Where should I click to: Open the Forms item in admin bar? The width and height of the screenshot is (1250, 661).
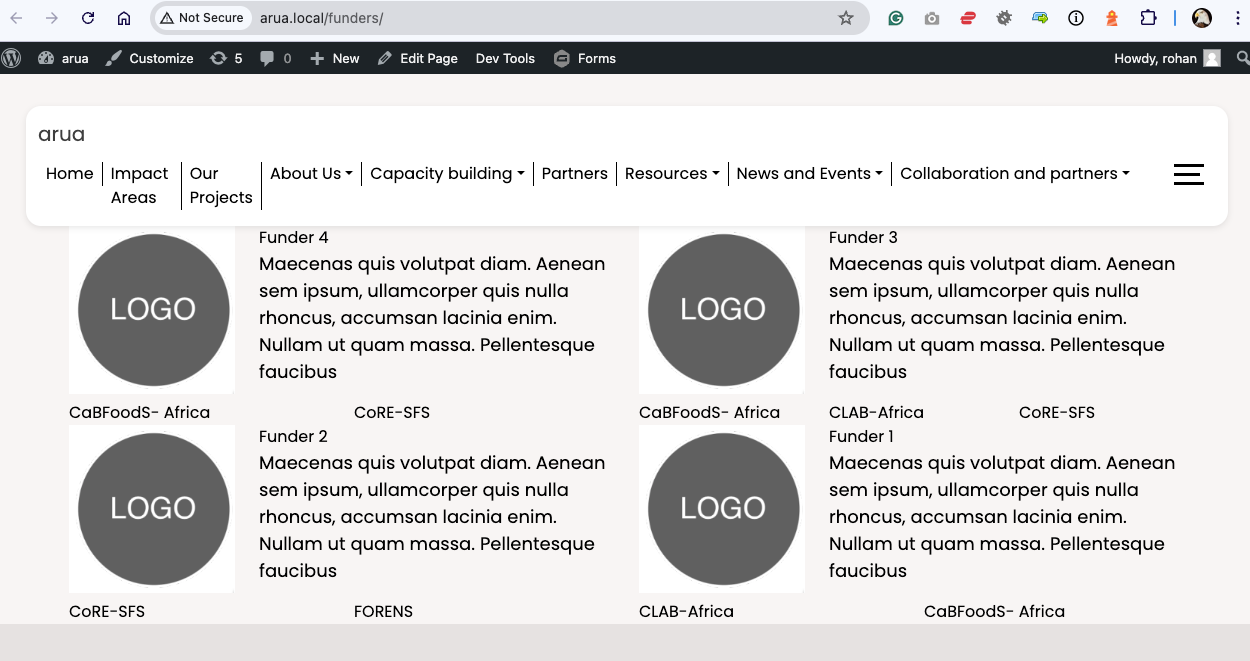[585, 58]
